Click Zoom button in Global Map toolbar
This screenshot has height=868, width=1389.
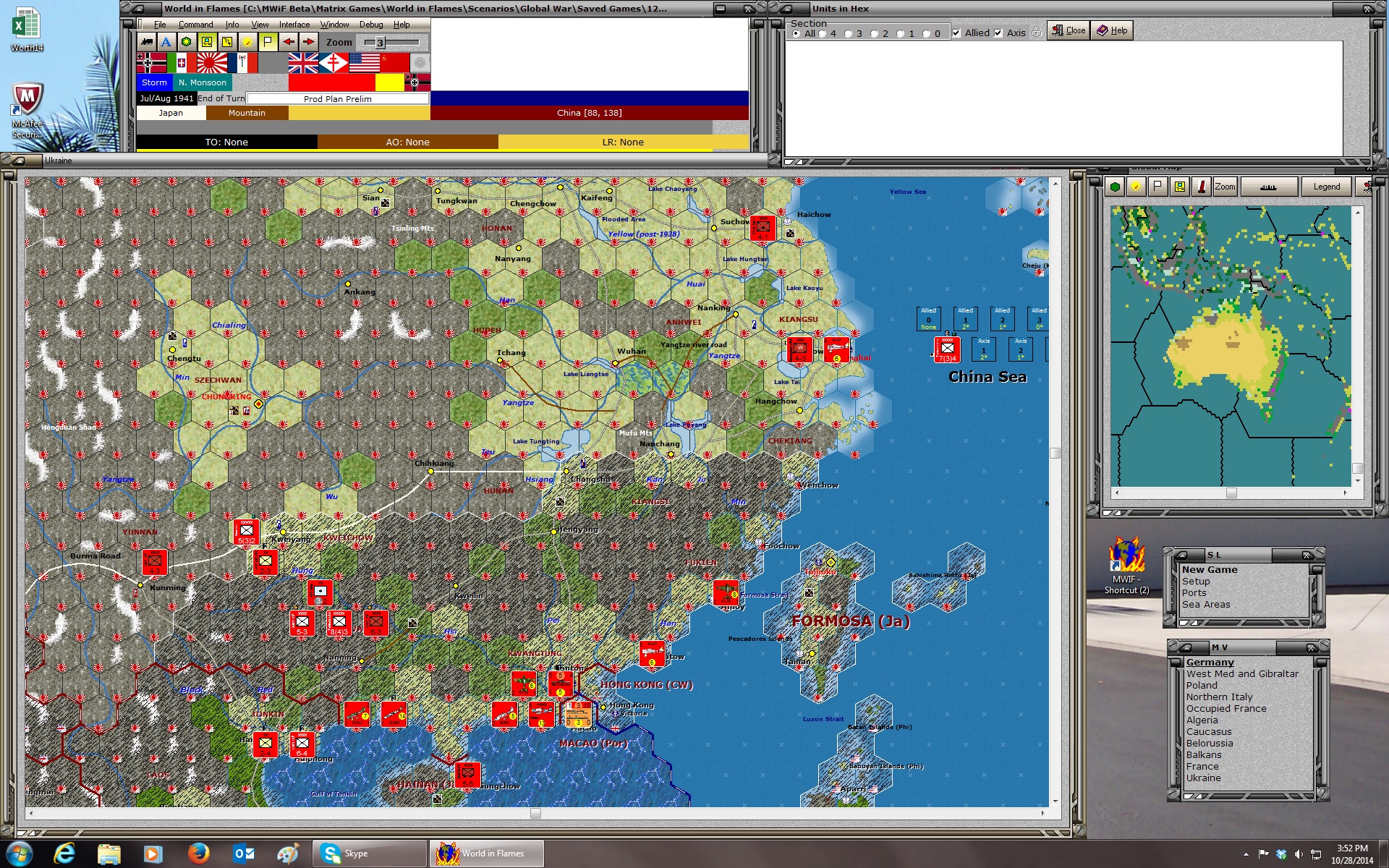[1225, 187]
